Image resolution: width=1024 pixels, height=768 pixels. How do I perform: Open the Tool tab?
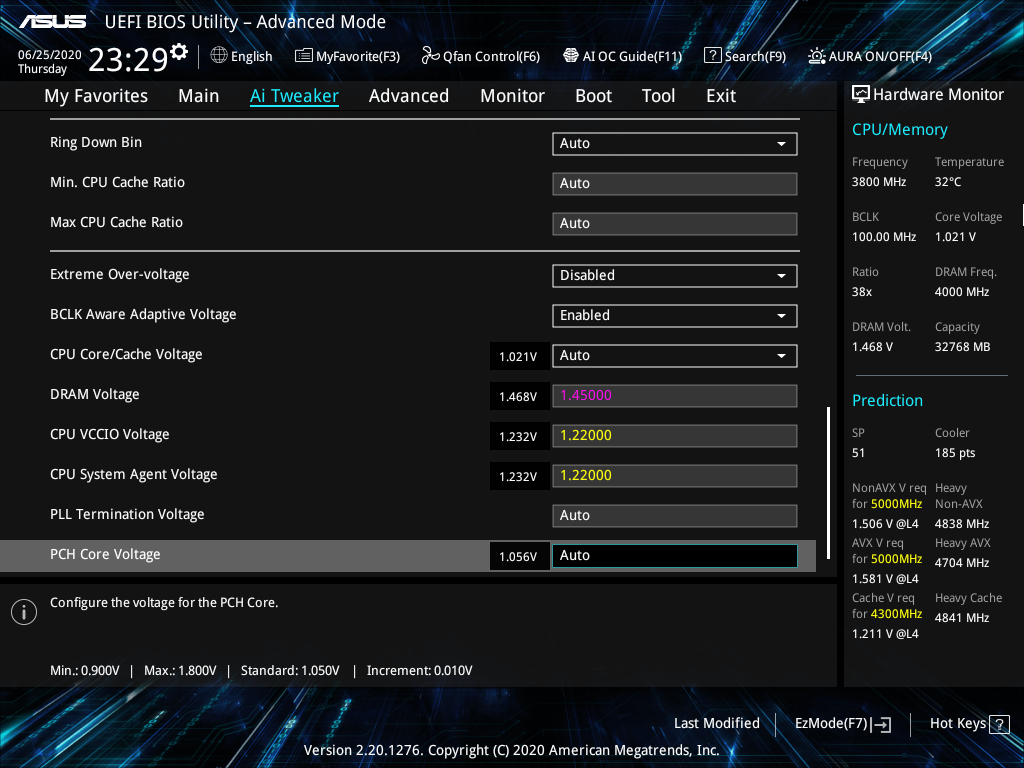pyautogui.click(x=658, y=96)
